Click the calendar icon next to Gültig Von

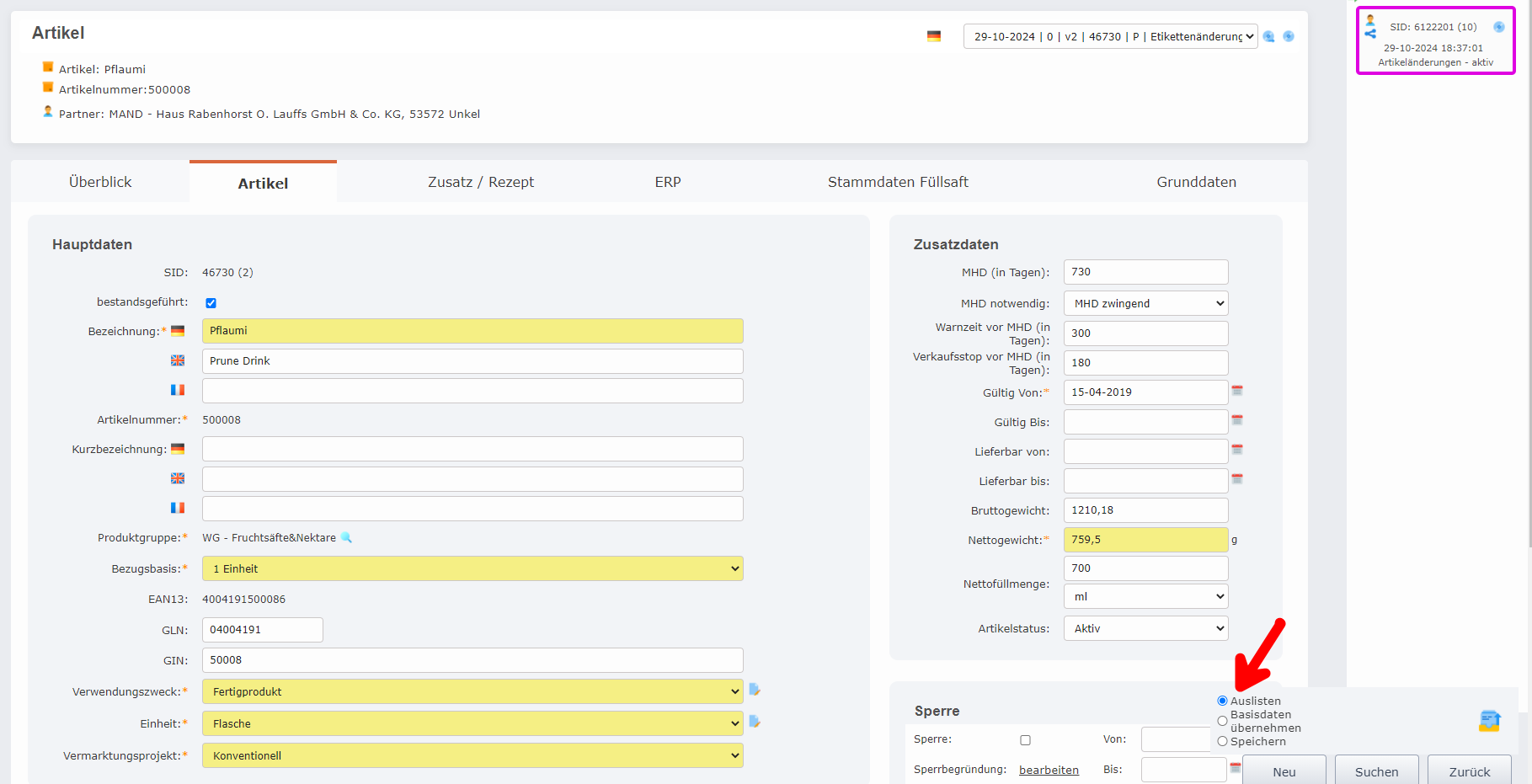(x=1237, y=391)
